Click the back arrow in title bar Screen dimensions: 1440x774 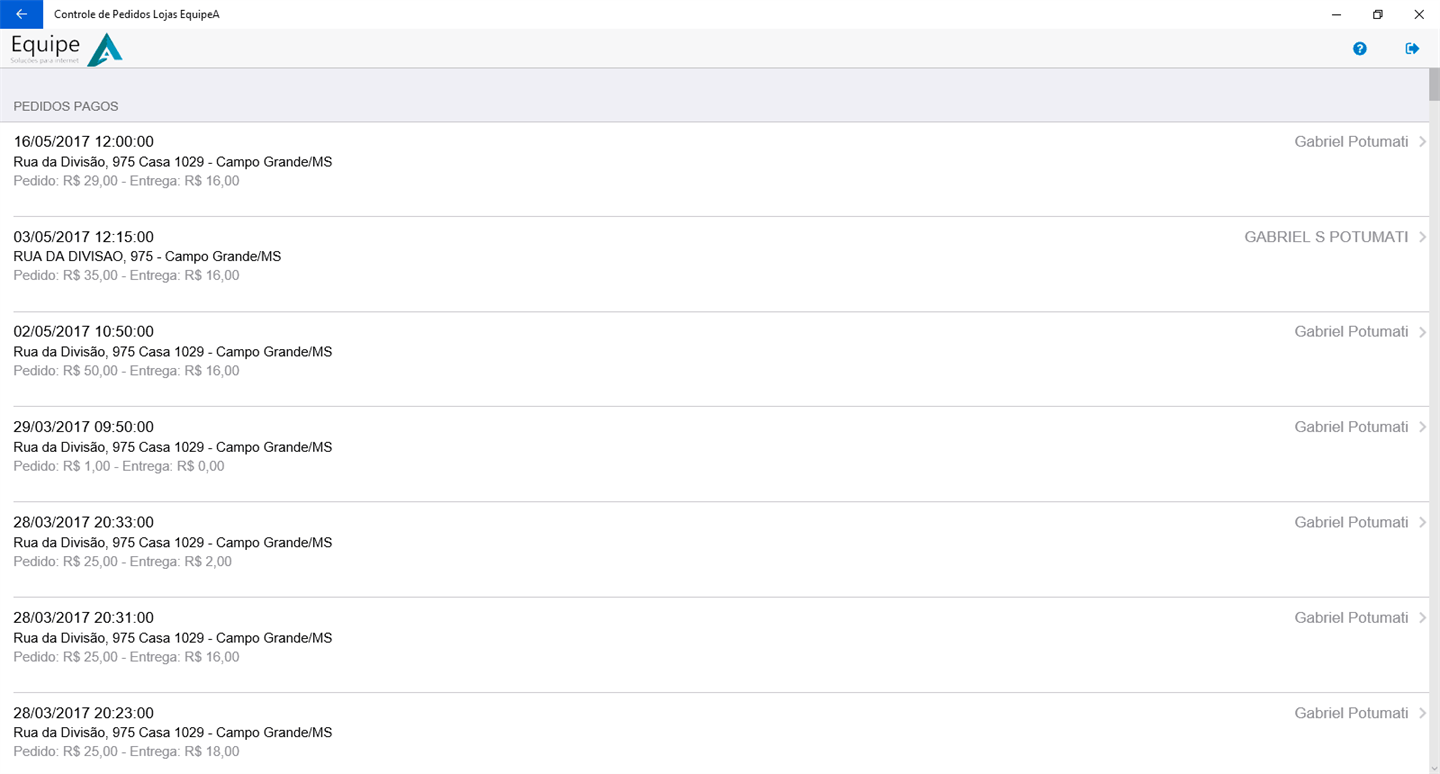(x=21, y=14)
